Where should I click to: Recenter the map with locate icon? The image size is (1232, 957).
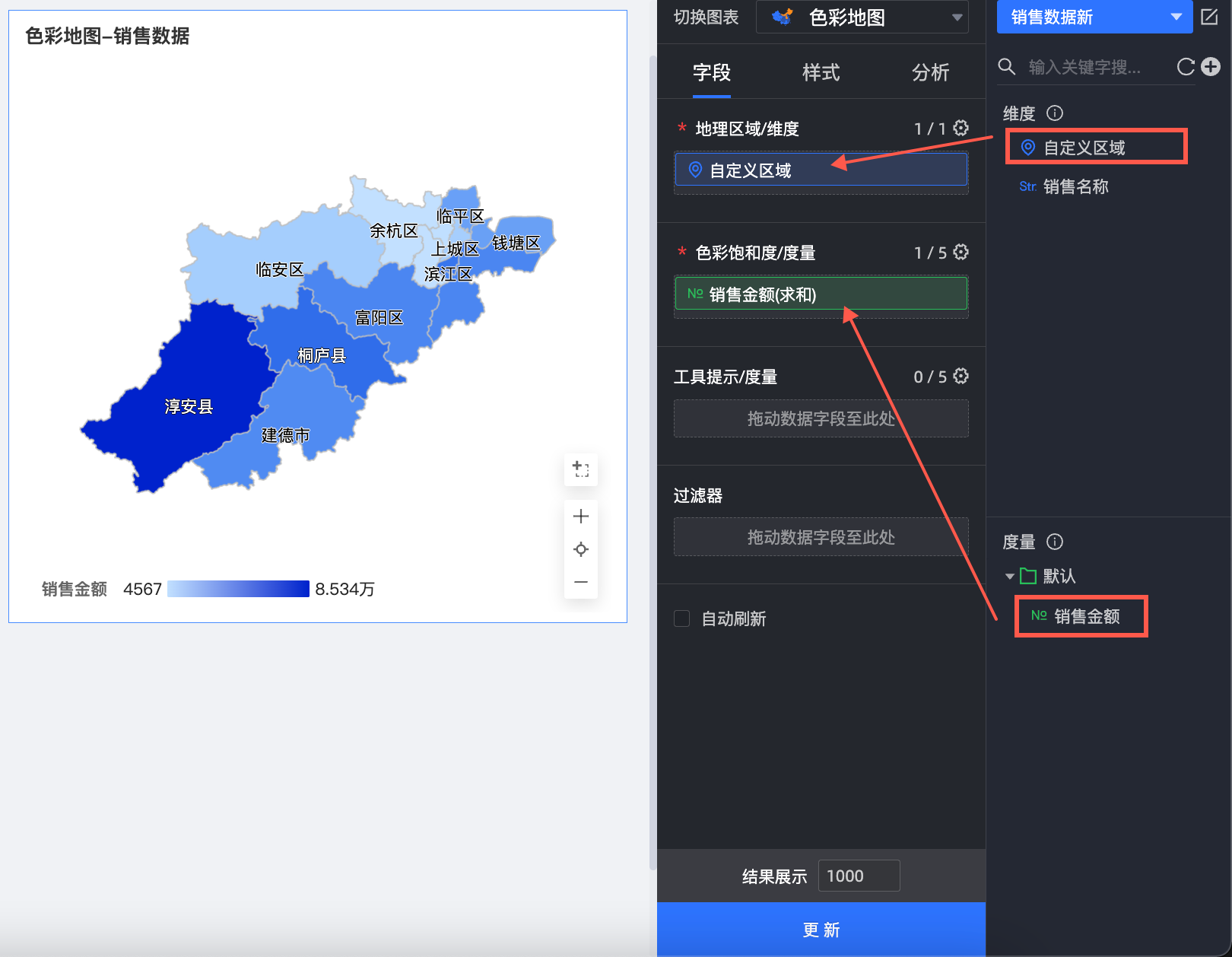pos(581,549)
